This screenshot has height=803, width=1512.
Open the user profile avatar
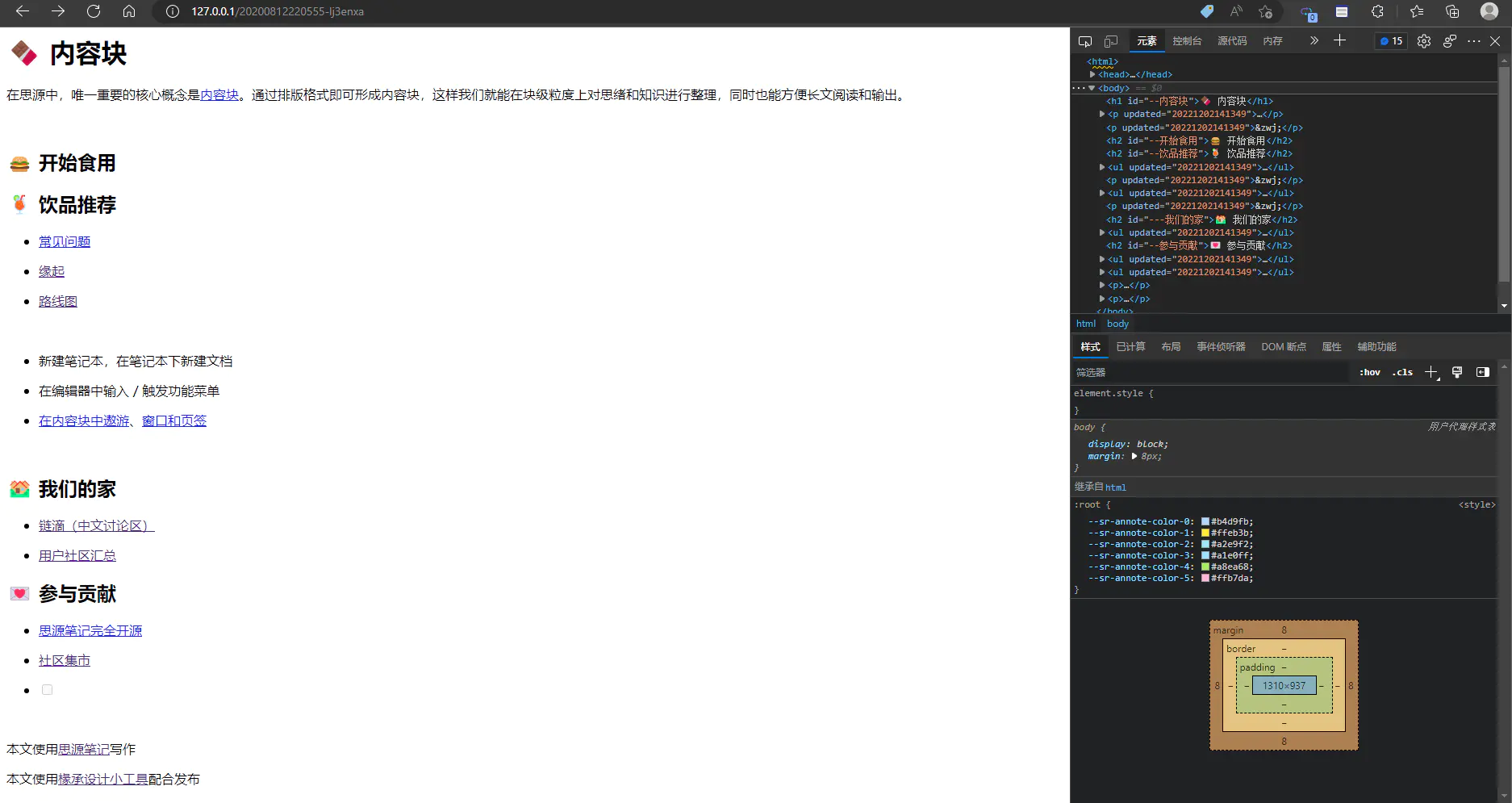(x=1489, y=11)
